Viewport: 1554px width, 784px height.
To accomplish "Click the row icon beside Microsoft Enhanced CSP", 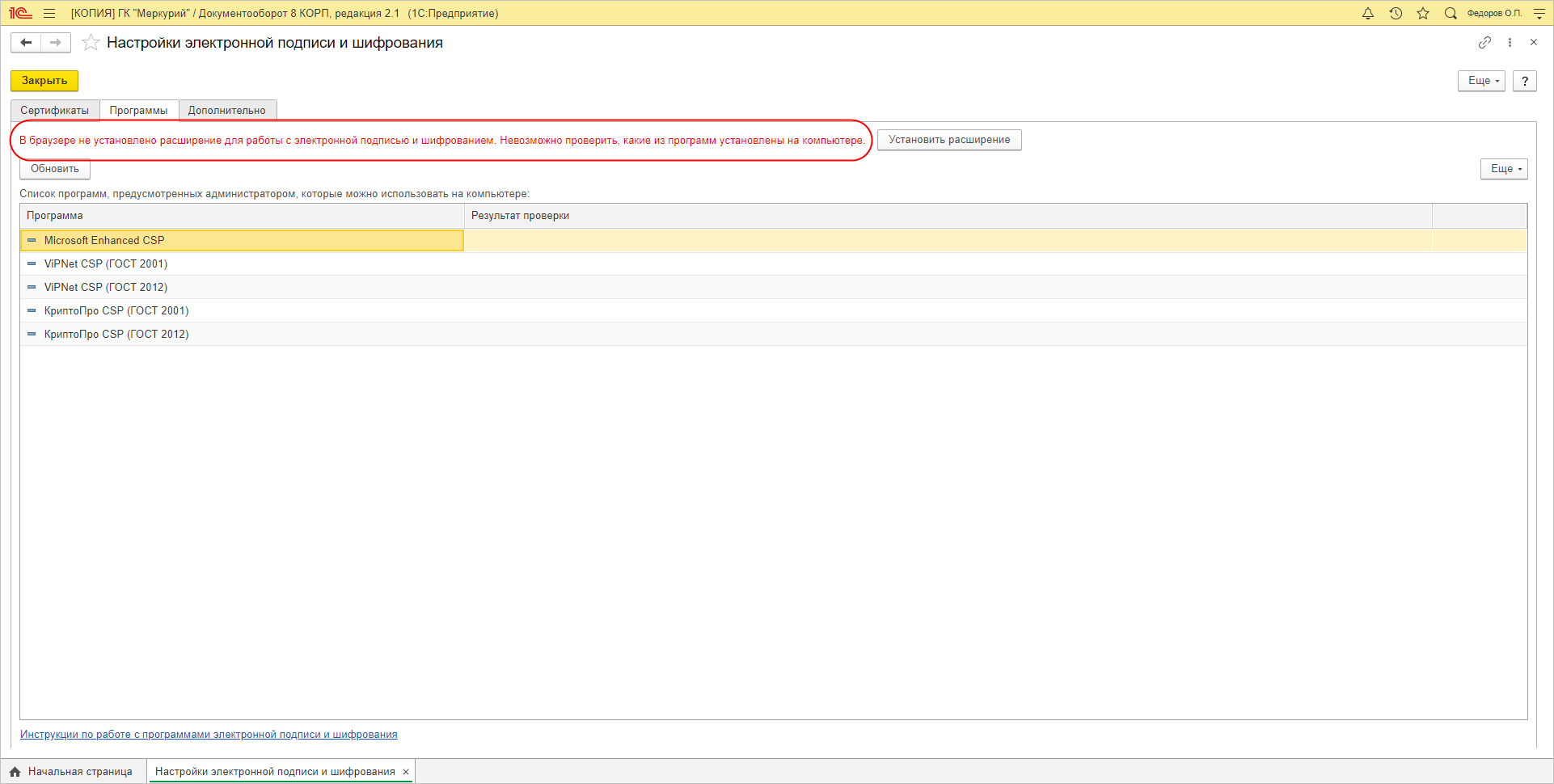I will coord(32,240).
